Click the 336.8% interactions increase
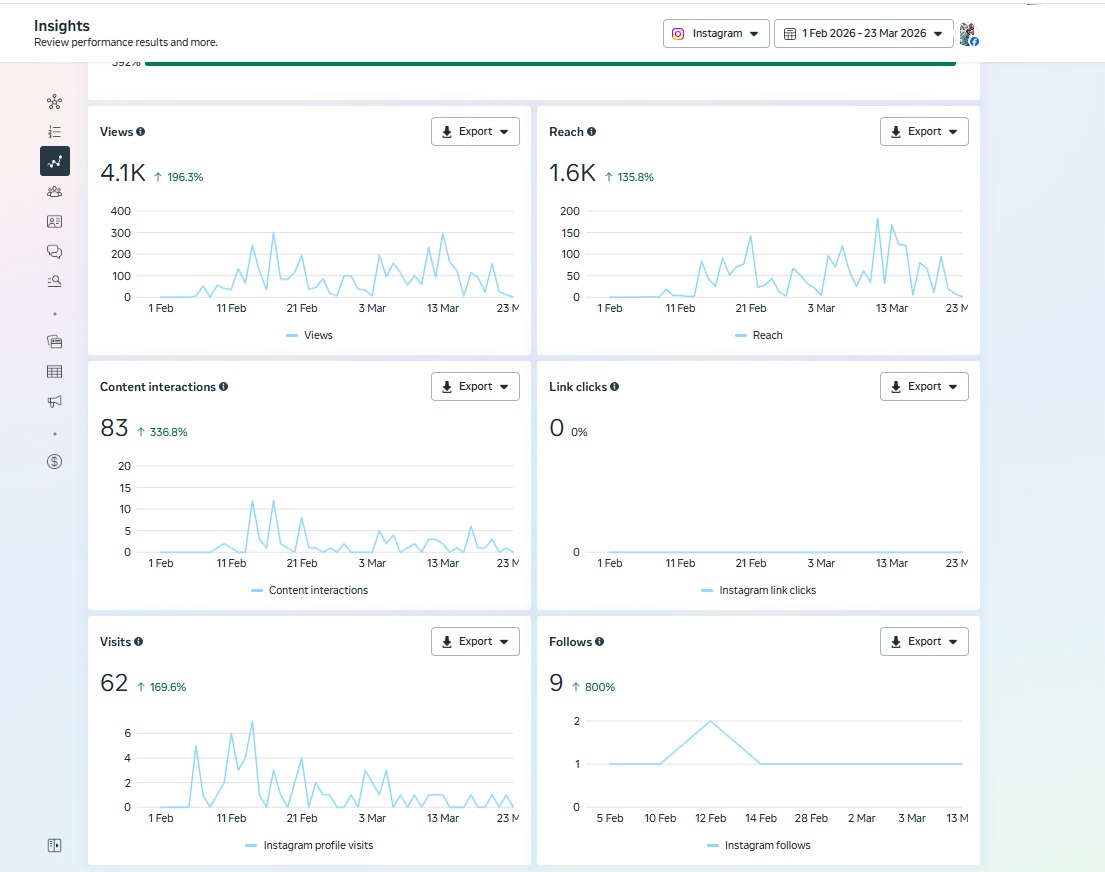 point(162,432)
